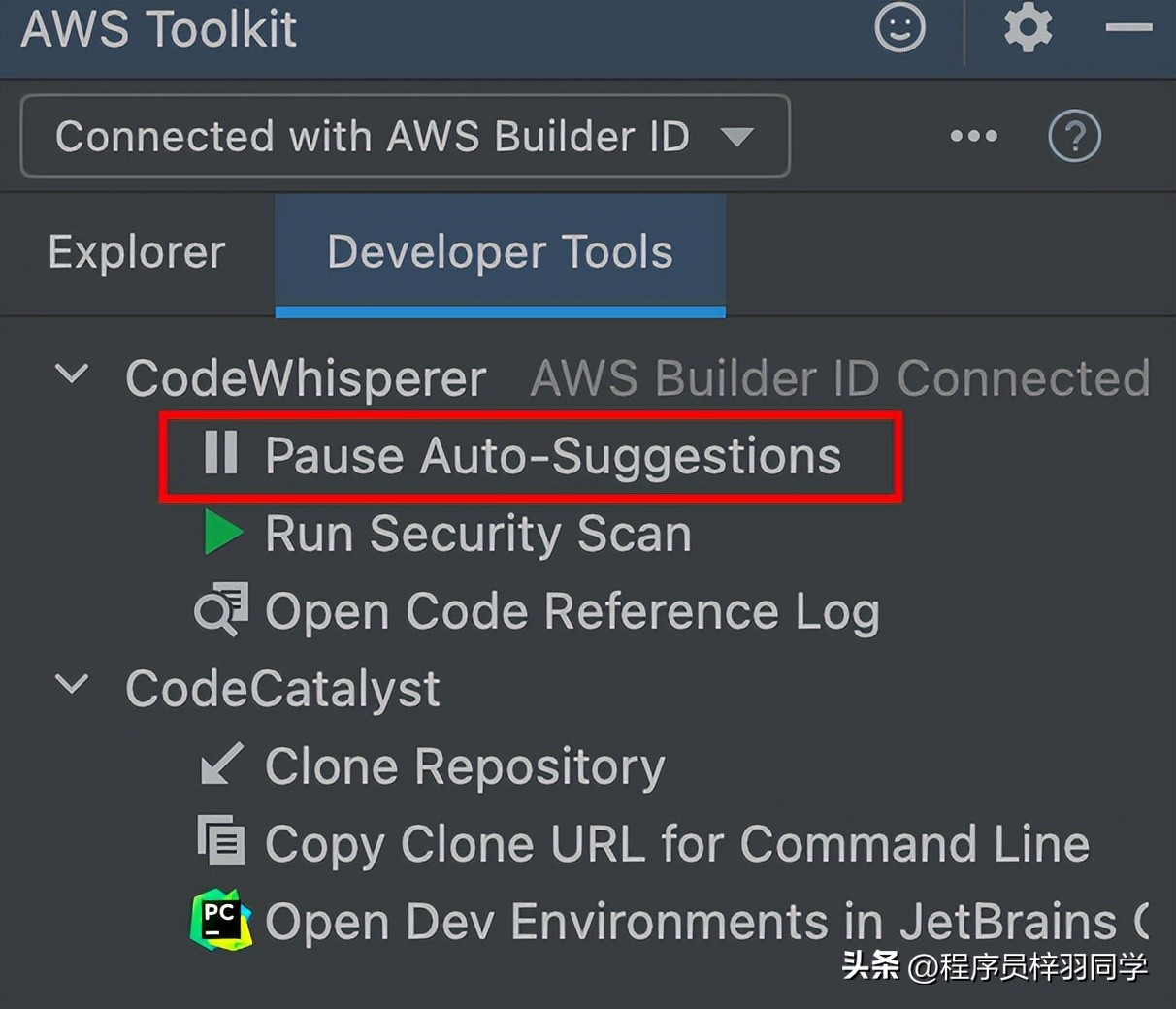The width and height of the screenshot is (1176, 1009).
Task: Click the pause icon for Auto-Suggestions
Action: click(x=221, y=453)
